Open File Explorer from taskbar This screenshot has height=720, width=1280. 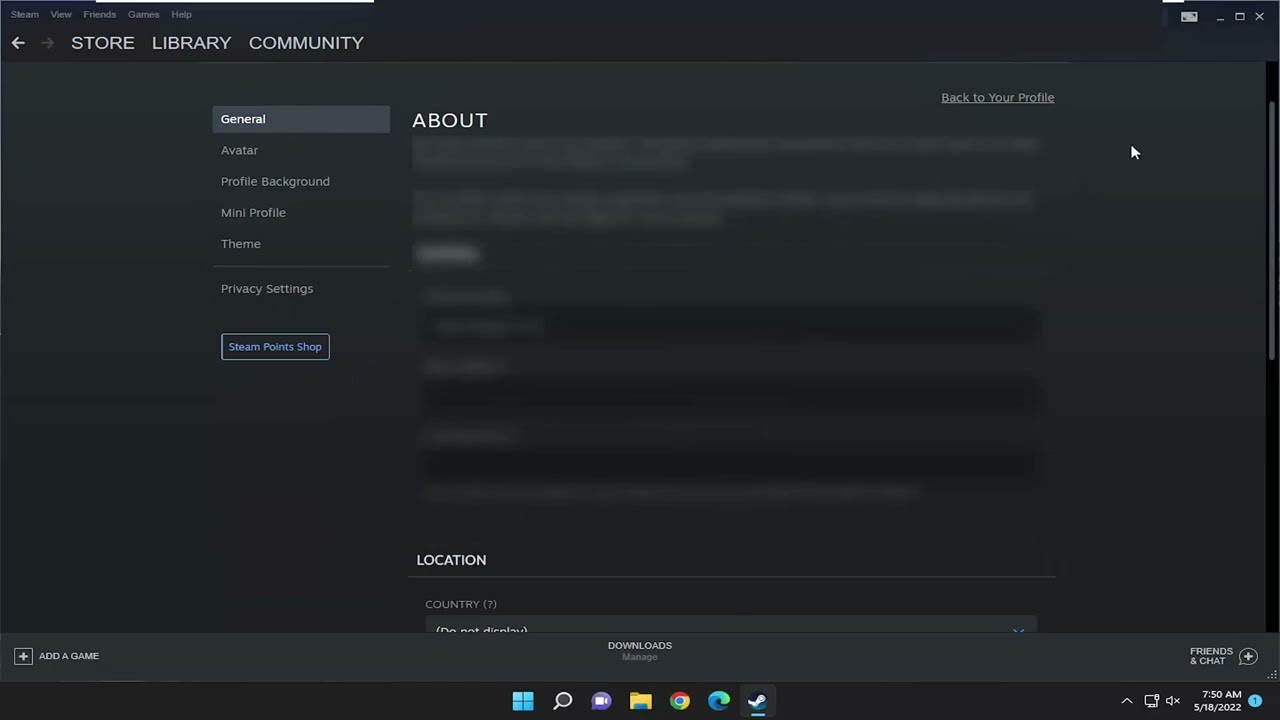pos(641,701)
